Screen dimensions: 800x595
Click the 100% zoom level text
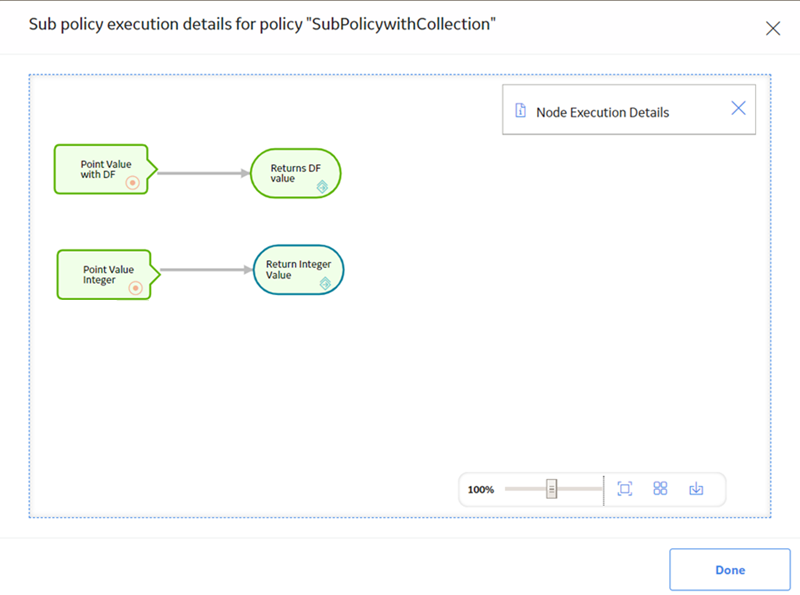pos(481,490)
